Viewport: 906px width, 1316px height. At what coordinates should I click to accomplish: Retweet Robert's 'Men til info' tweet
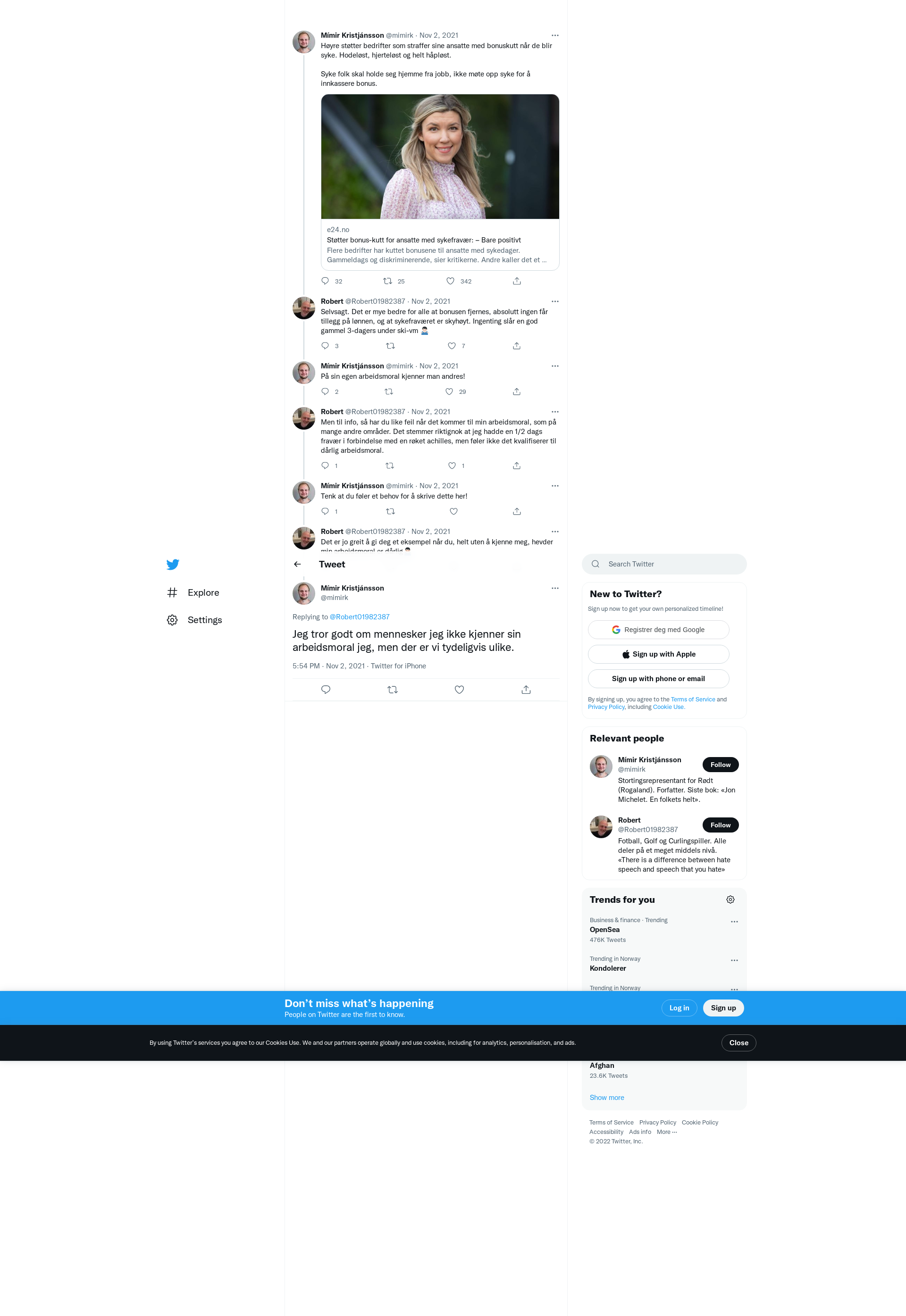[x=390, y=466]
